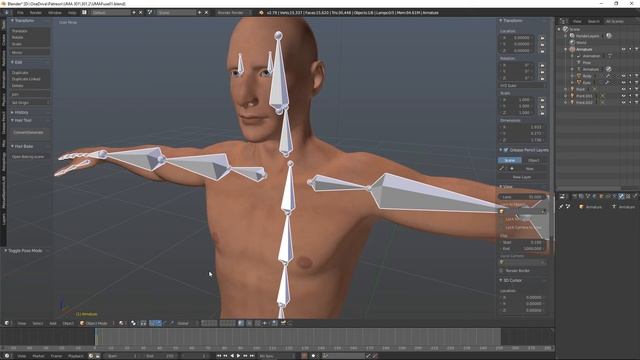640x360 pixels.
Task: Jump to start frame in timeline
Action: [x=219, y=356]
